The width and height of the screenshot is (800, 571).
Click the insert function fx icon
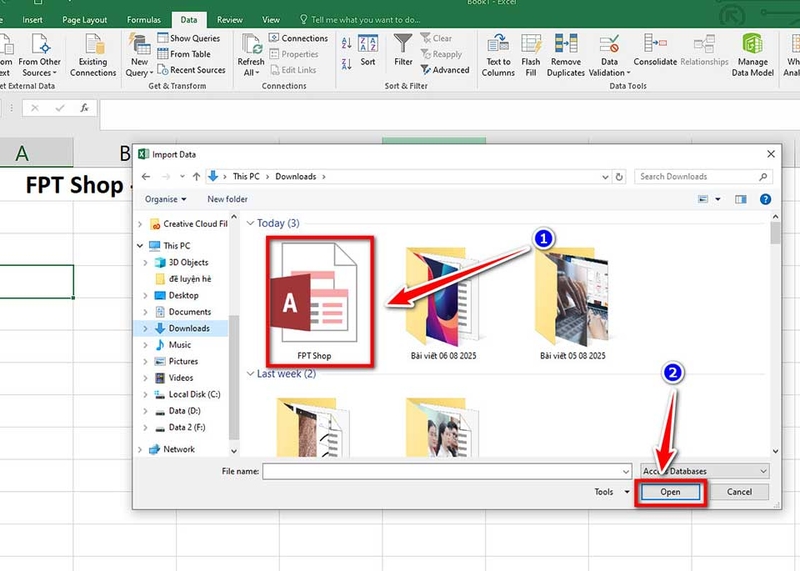point(84,108)
